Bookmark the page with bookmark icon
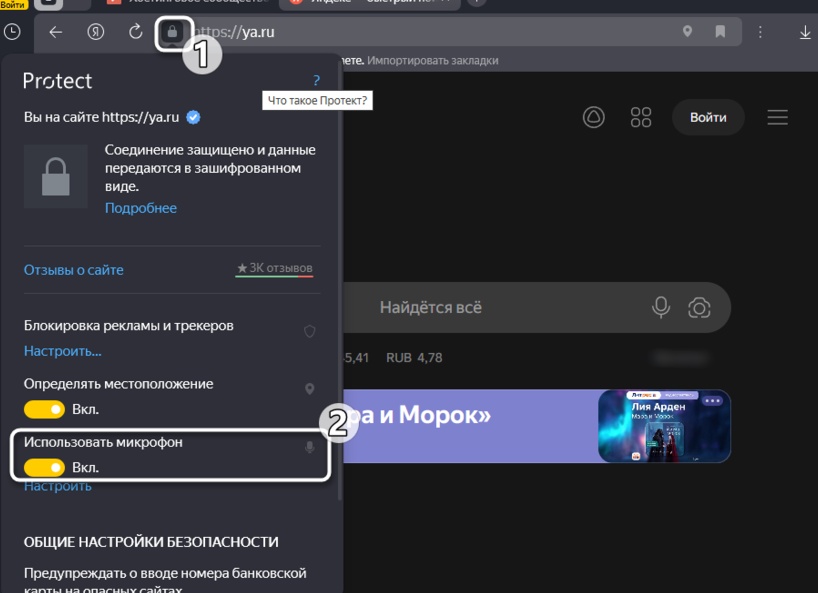Screen dimensions: 818x593 720,31
